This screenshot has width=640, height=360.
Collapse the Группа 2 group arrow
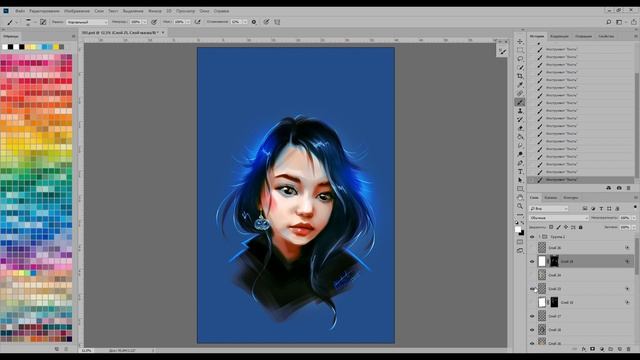539,237
